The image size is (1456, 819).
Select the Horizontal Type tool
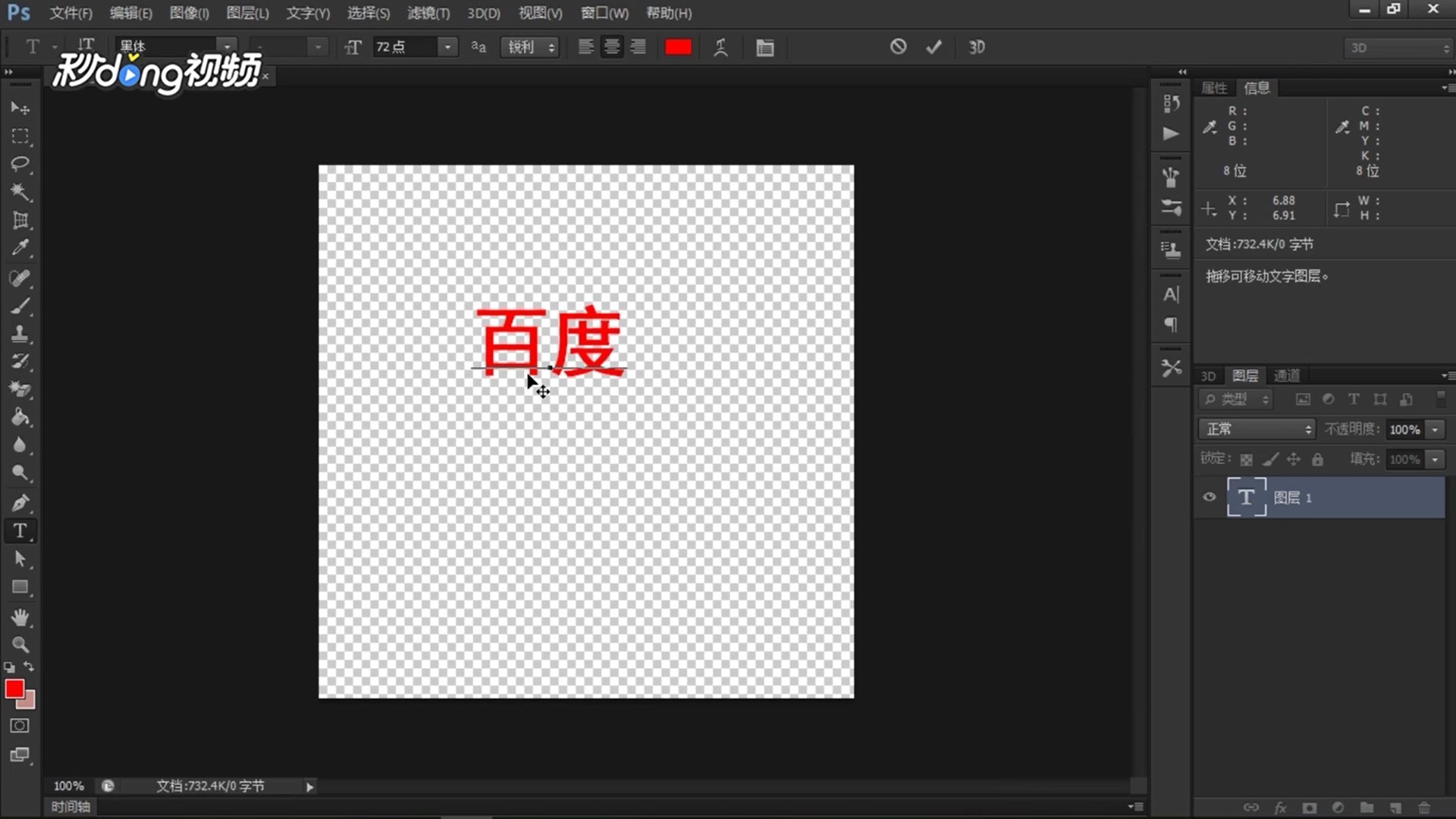(20, 531)
